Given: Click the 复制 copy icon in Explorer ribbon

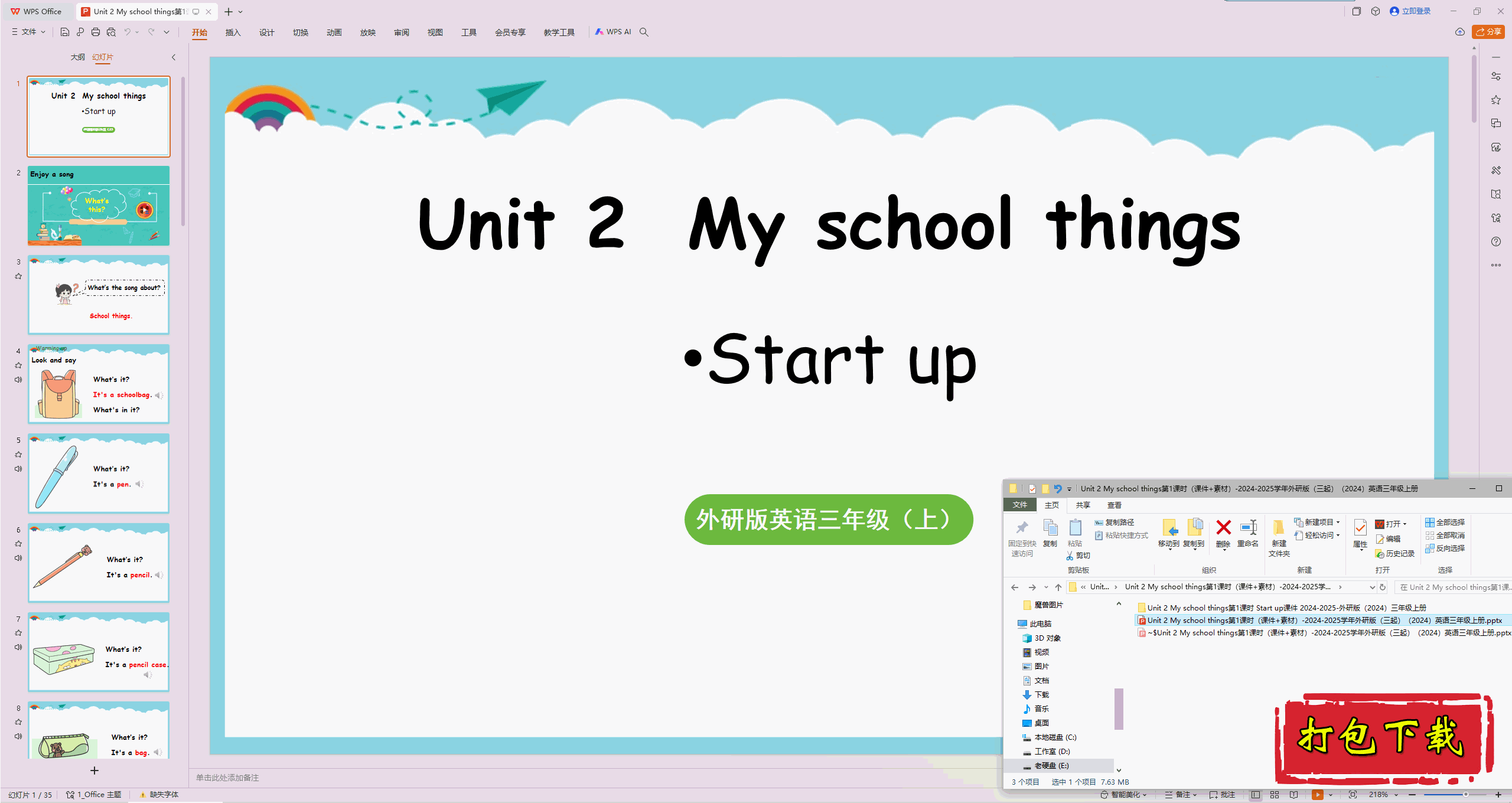Looking at the screenshot, I should 1050,533.
